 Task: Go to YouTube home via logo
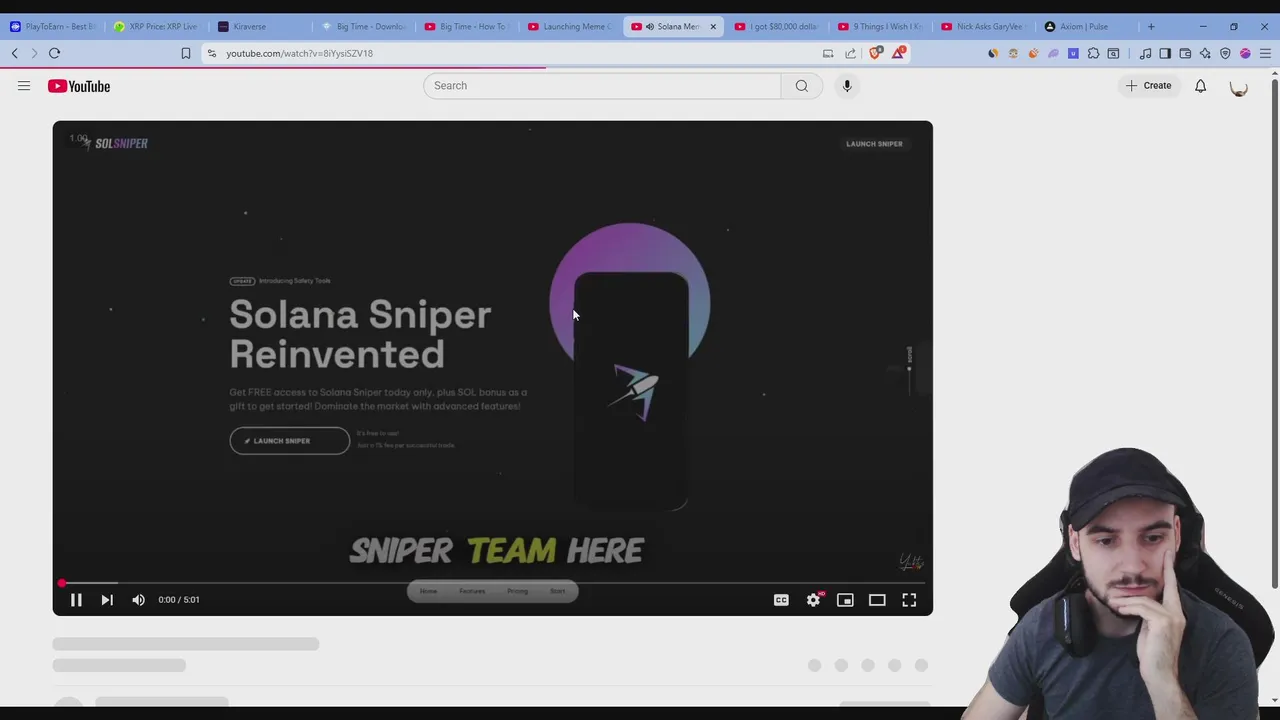79,86
